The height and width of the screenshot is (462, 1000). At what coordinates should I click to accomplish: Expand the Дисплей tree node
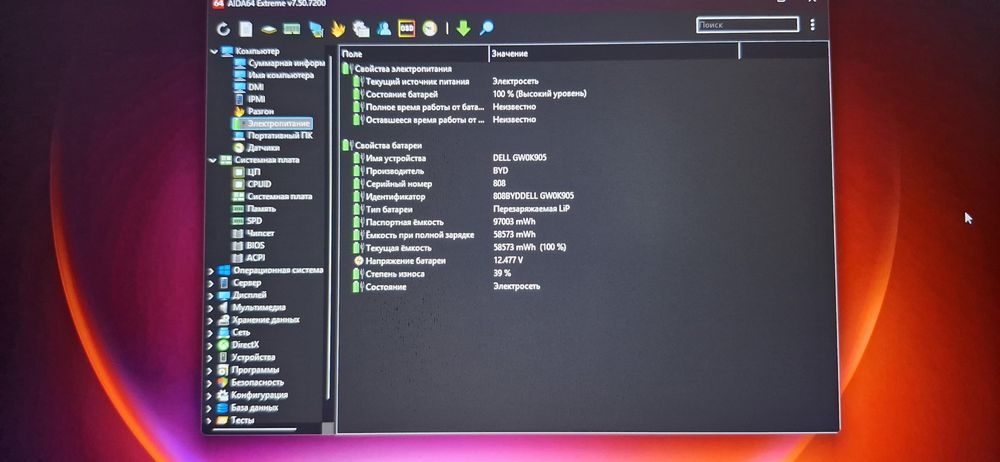(x=211, y=295)
